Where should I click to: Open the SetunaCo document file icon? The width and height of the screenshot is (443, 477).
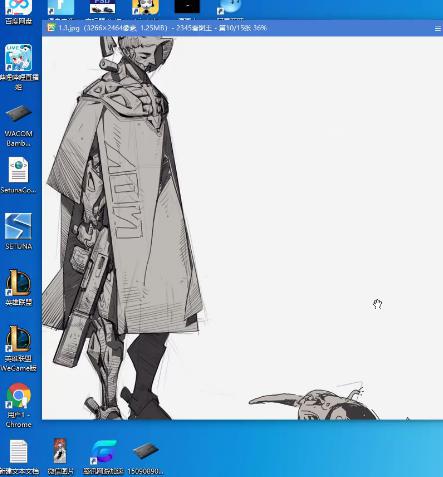point(19,175)
